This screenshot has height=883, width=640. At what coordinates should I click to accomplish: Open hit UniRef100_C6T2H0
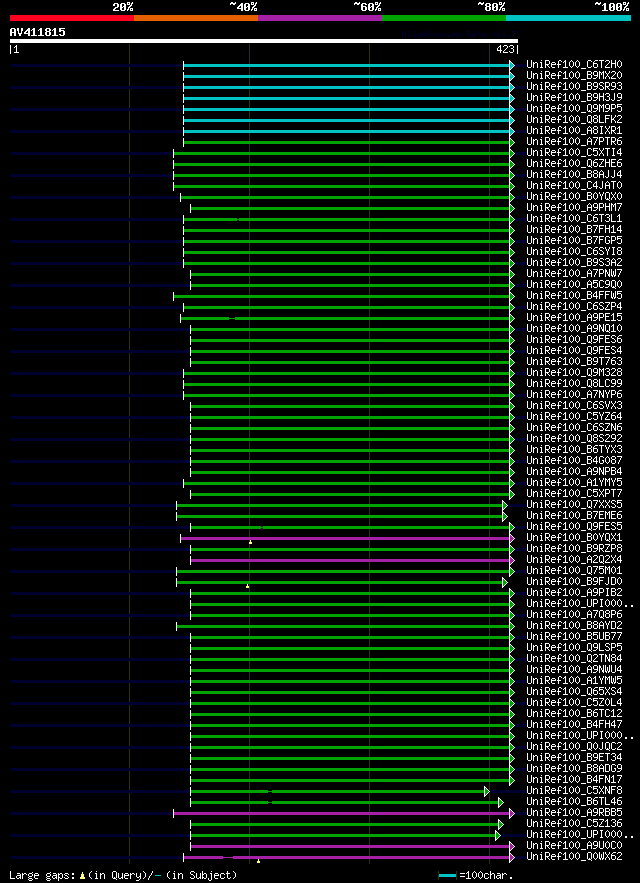574,65
